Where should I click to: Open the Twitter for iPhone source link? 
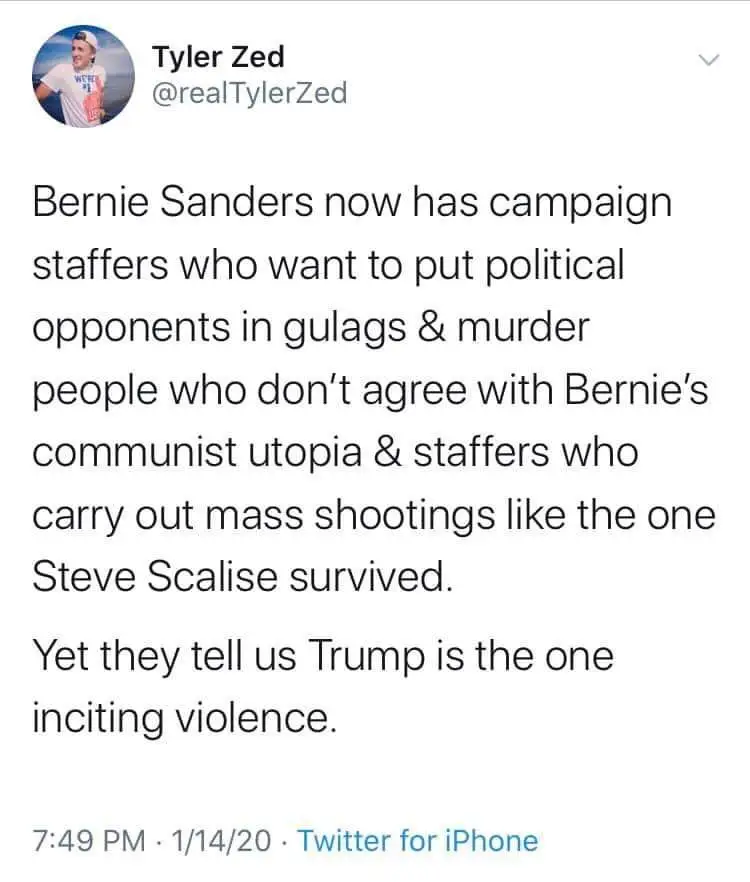click(x=418, y=841)
